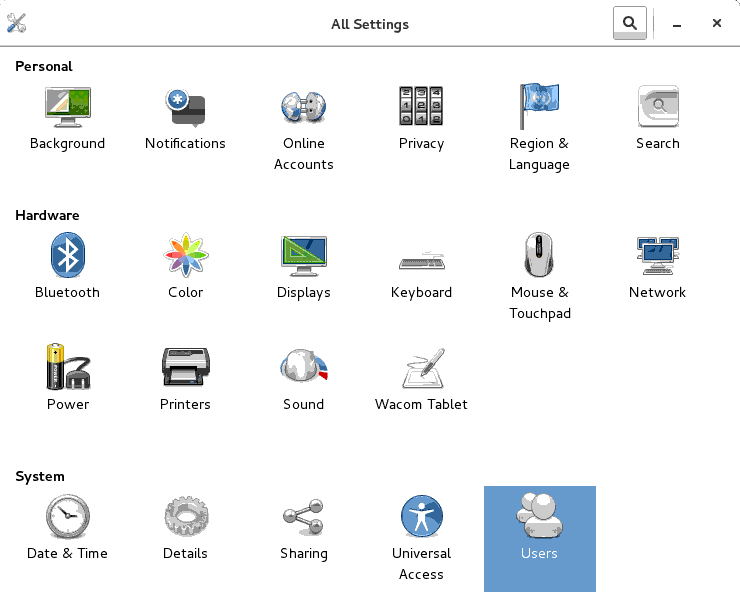Open Sound settings

point(303,368)
